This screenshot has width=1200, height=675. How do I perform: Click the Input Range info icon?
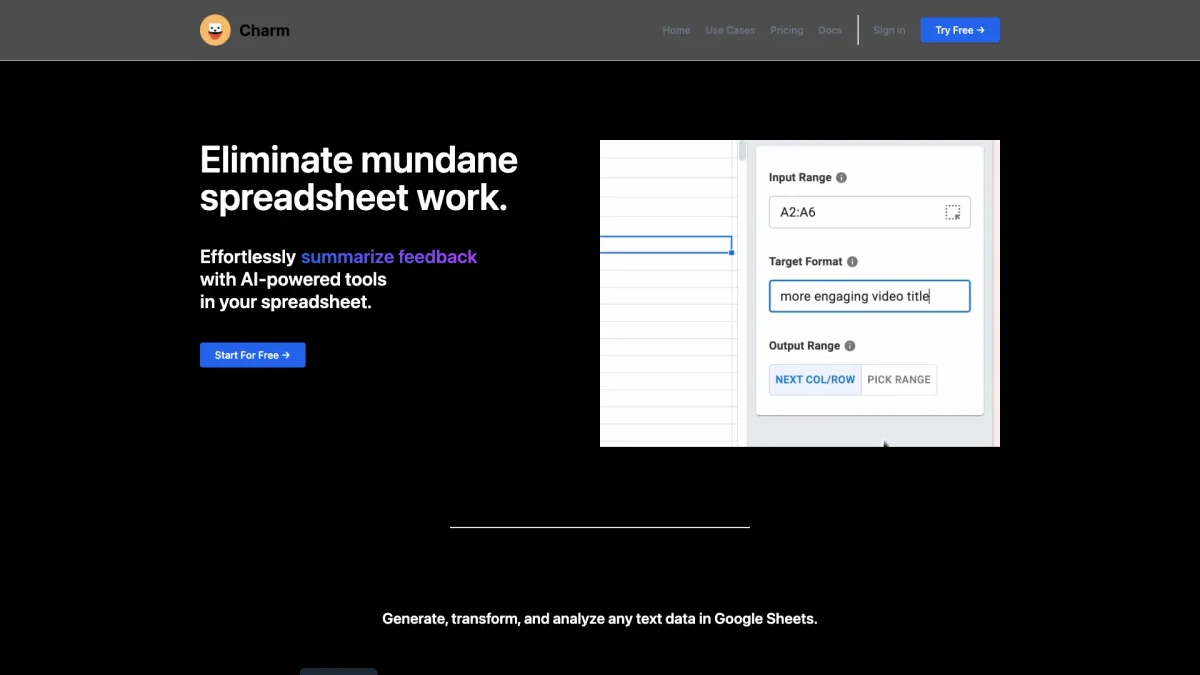(841, 178)
